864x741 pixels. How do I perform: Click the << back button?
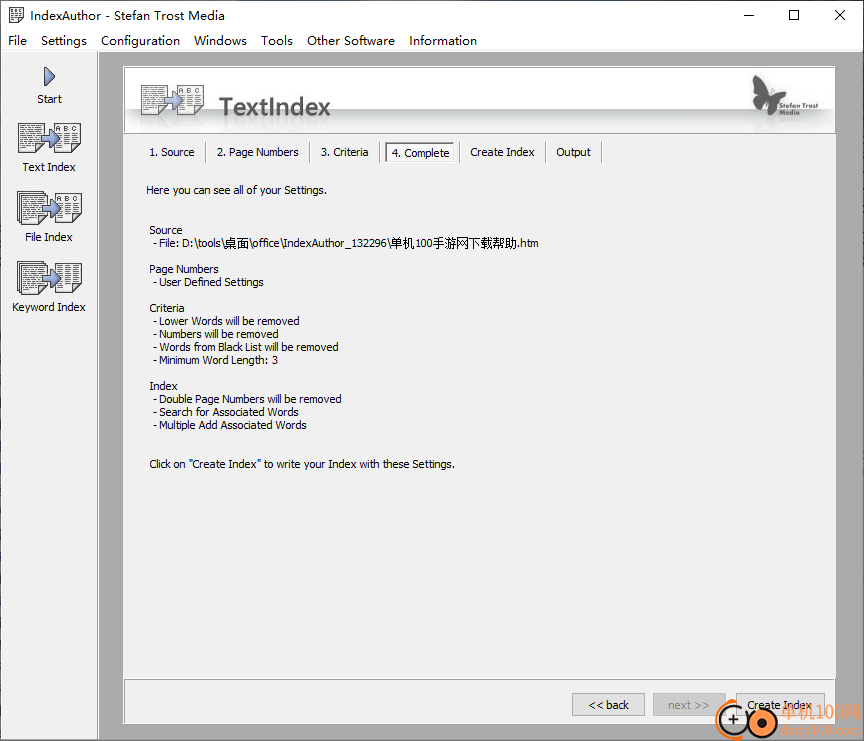608,705
